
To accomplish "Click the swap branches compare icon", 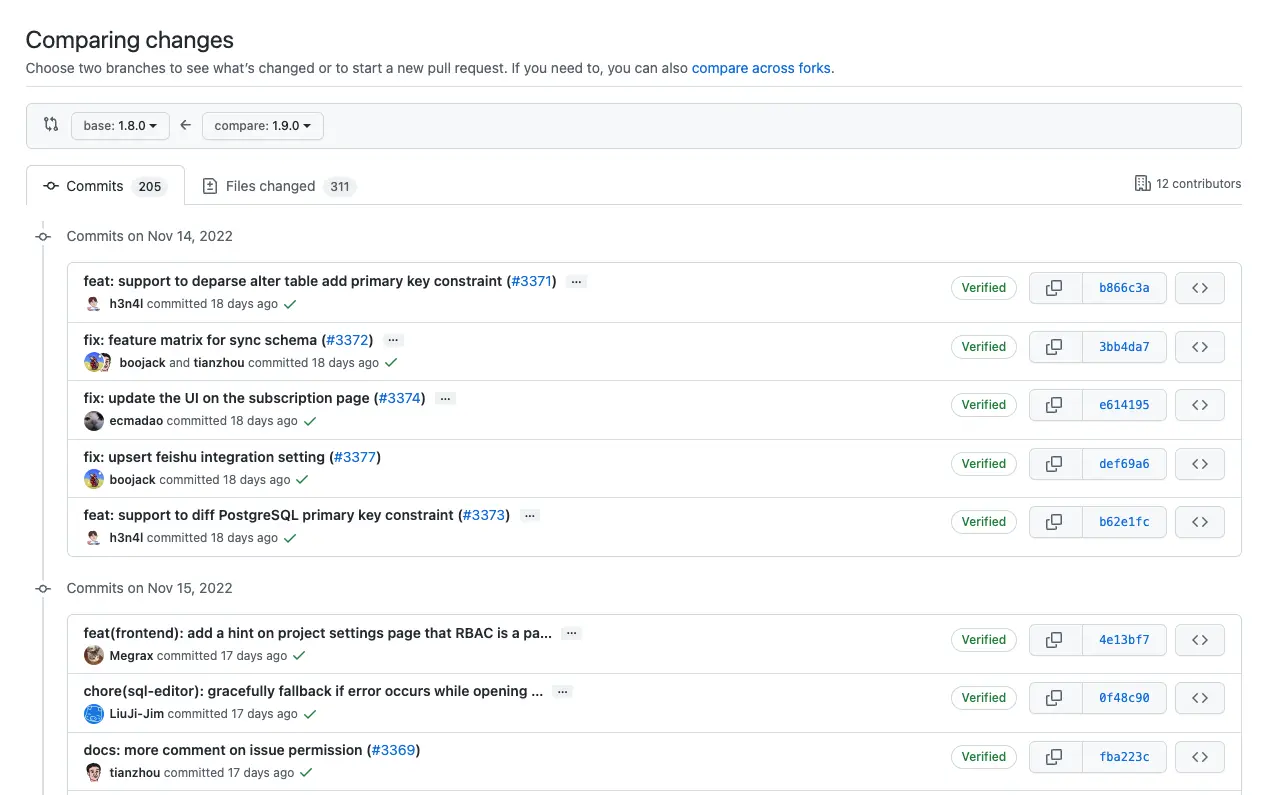I will tap(50, 125).
